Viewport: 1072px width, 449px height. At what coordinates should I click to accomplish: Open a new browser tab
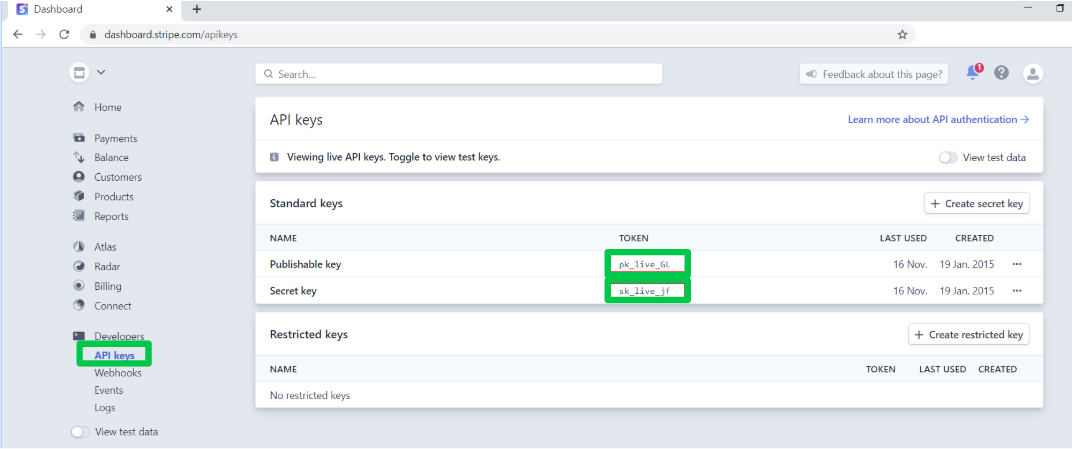coord(197,9)
